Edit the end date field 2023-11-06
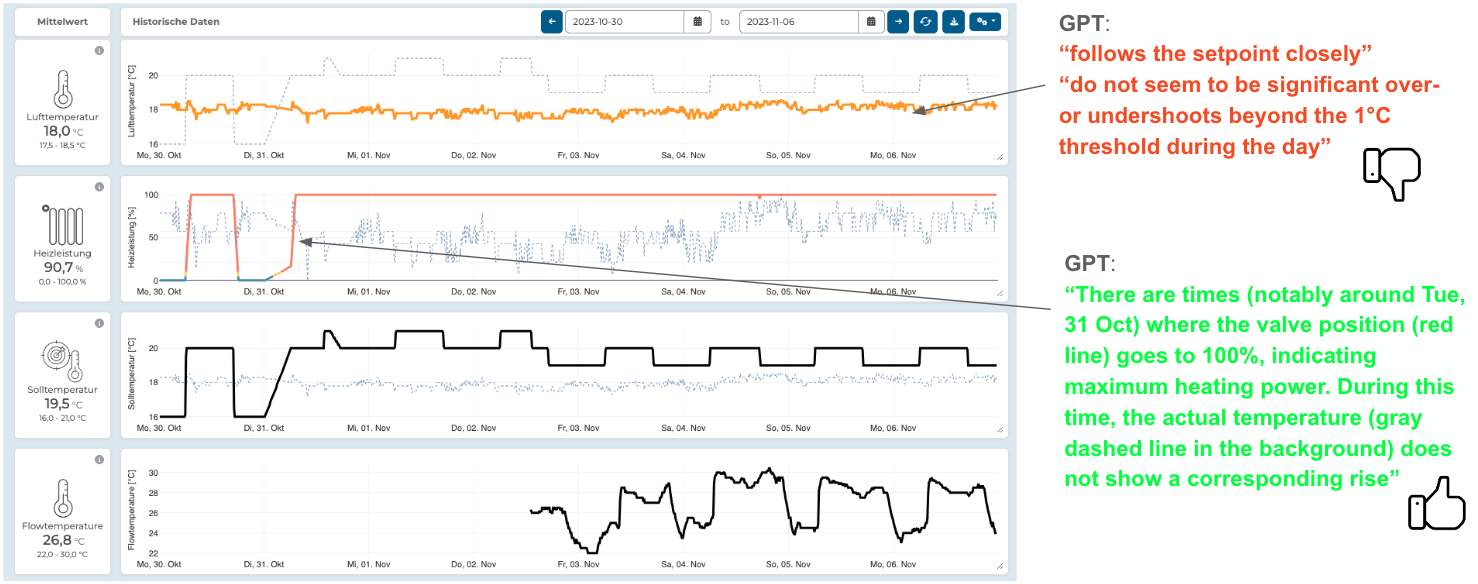The width and height of the screenshot is (1478, 584). click(799, 21)
